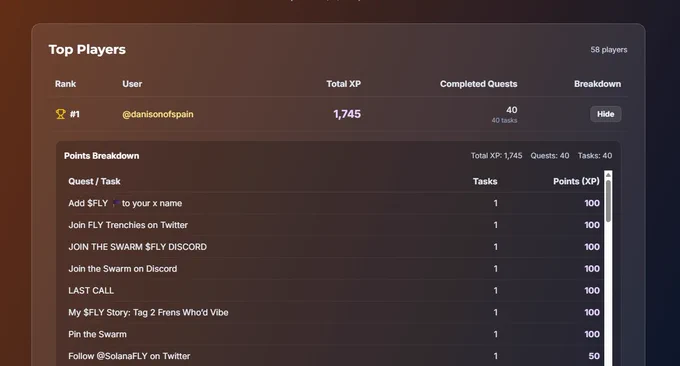Open the @danisonofspain user profile link

[x=158, y=114]
